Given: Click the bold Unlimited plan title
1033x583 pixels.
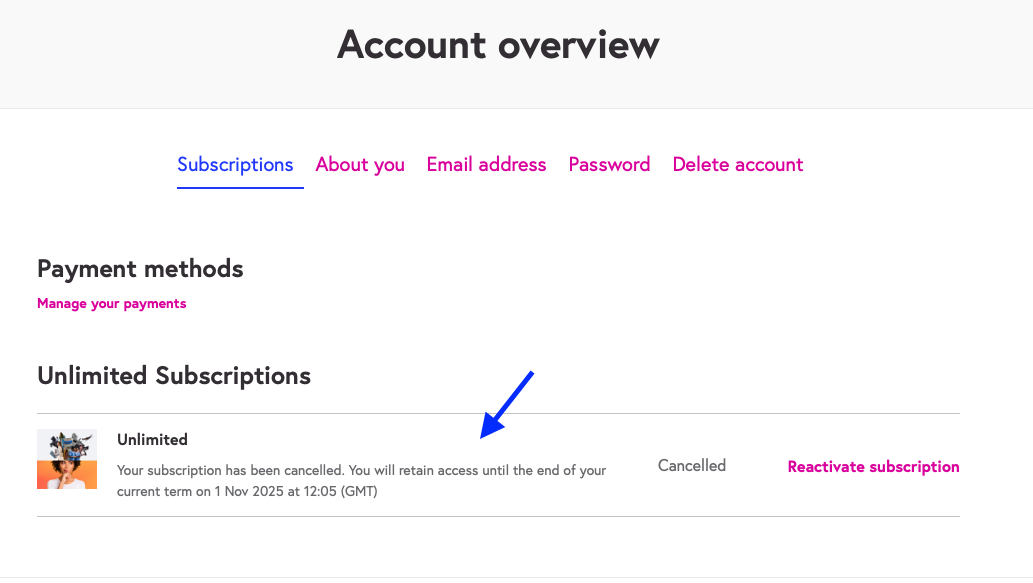Looking at the screenshot, I should [152, 439].
